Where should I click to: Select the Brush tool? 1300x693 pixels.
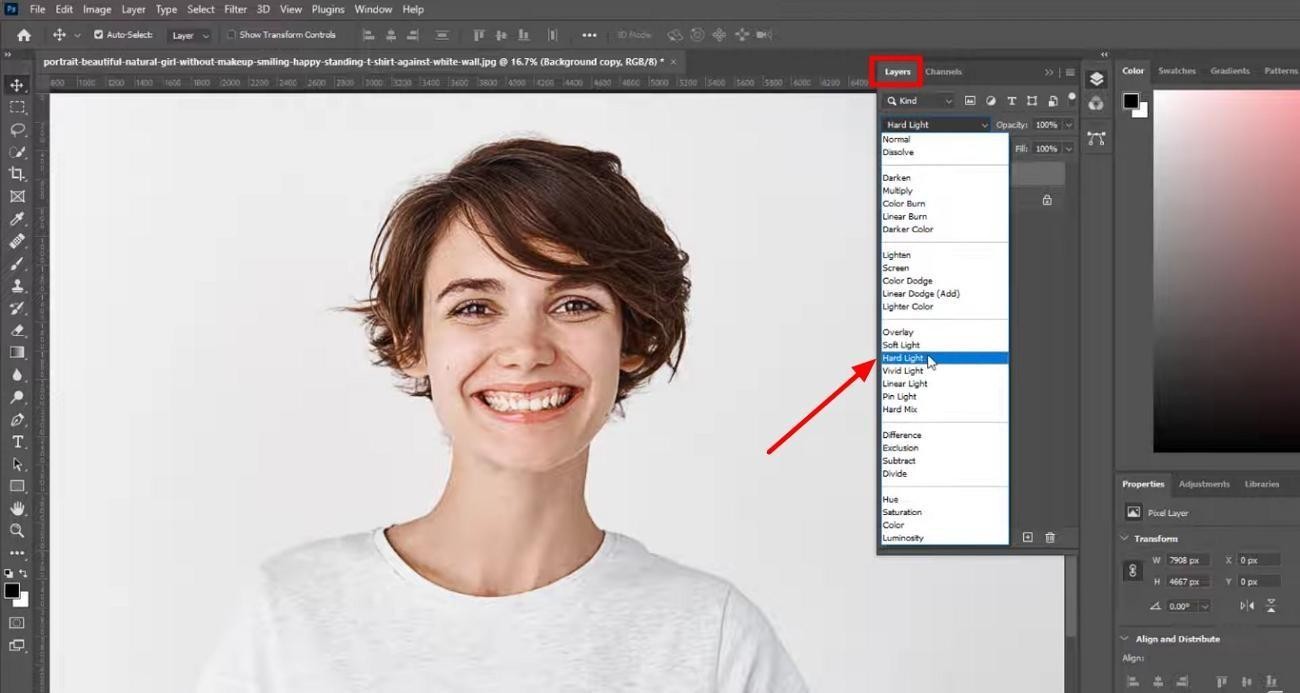tap(17, 264)
